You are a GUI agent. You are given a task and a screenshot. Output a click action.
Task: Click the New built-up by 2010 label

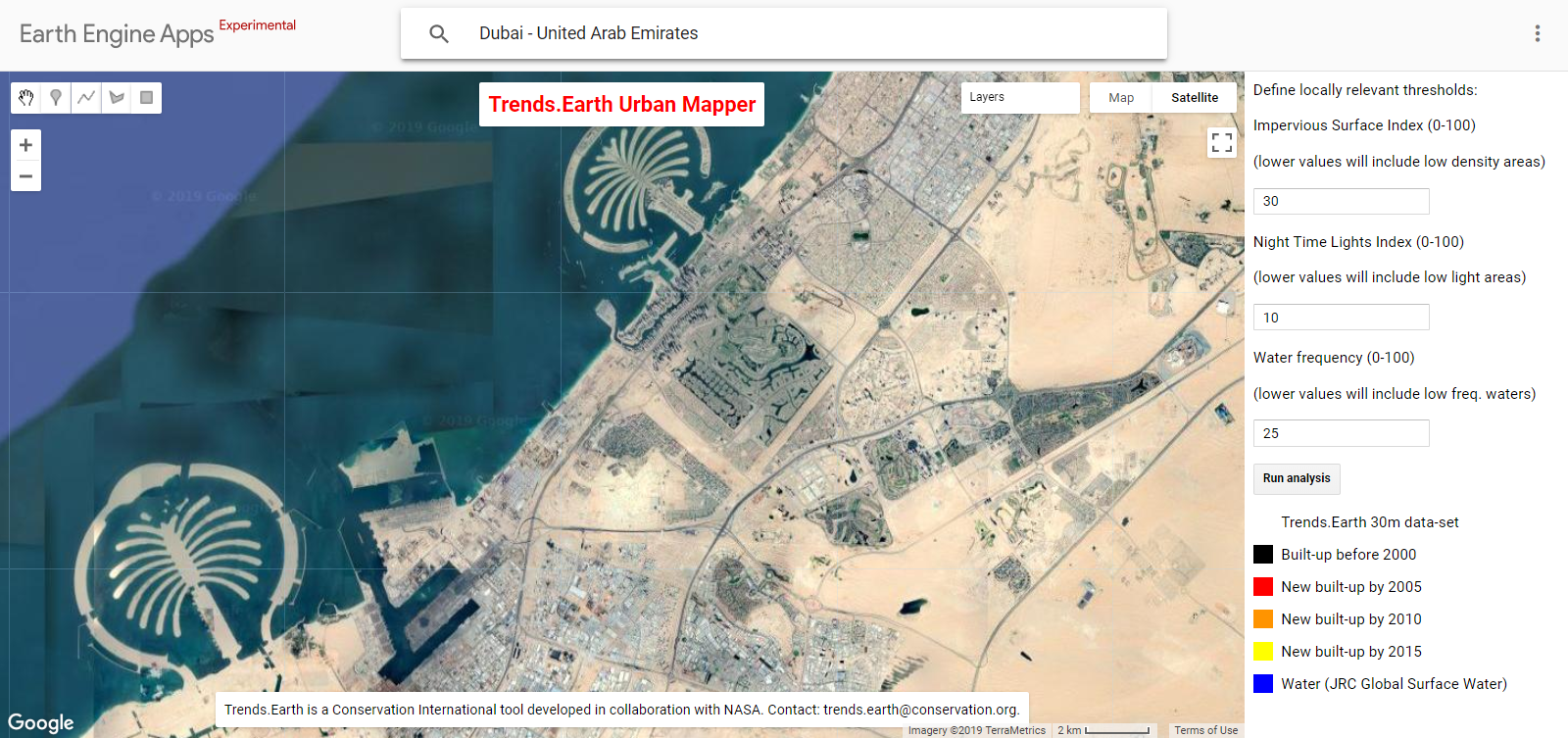(1351, 619)
